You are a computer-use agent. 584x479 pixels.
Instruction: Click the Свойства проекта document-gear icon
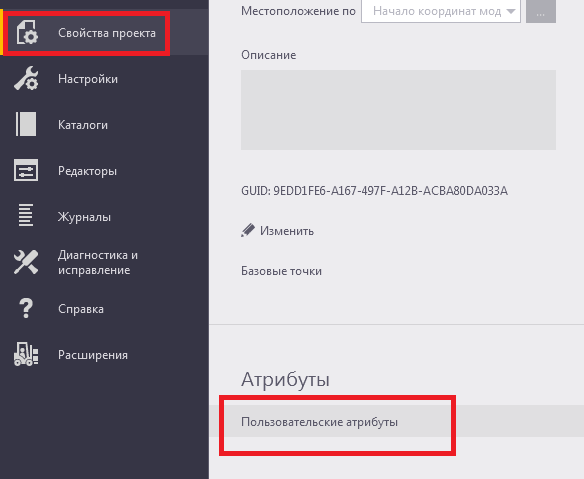[26, 33]
